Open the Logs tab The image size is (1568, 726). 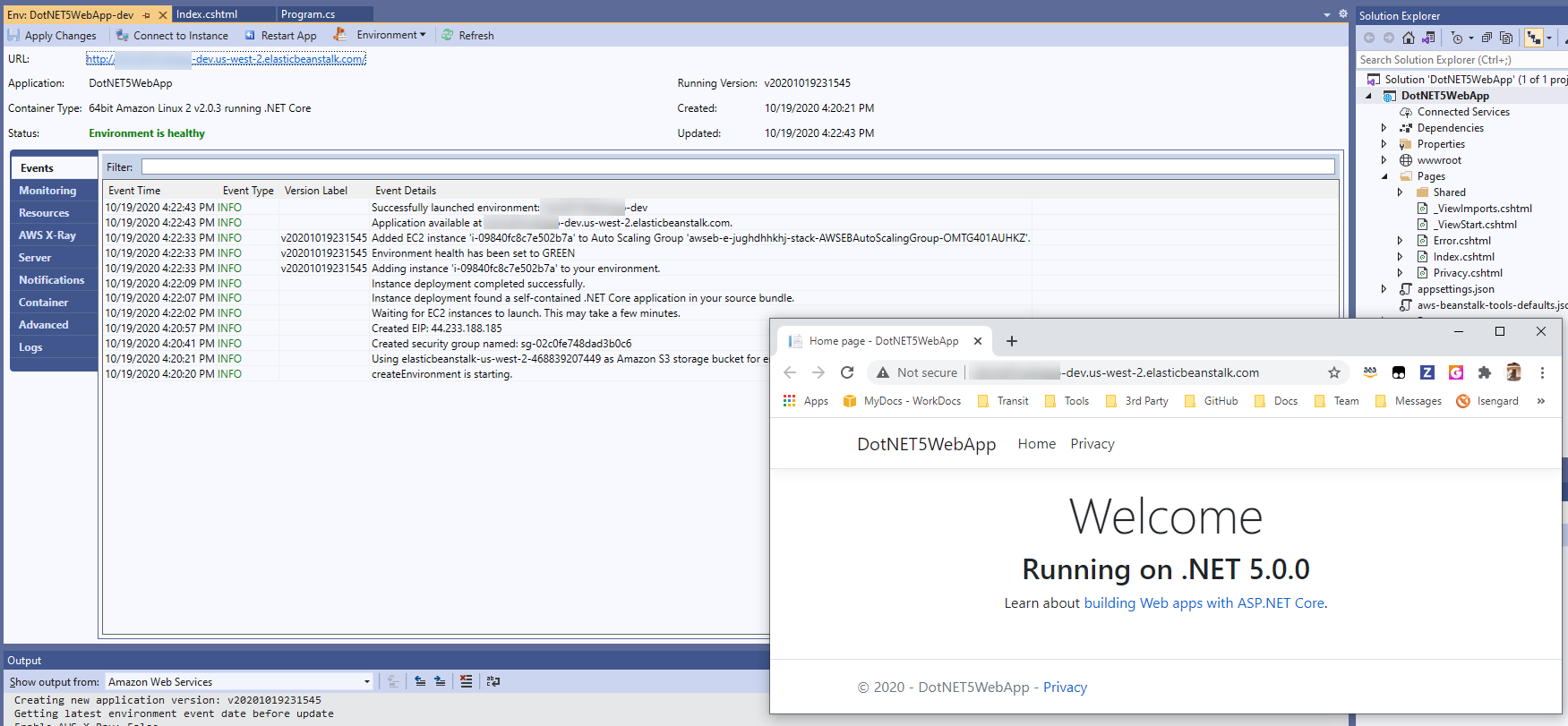[54, 347]
